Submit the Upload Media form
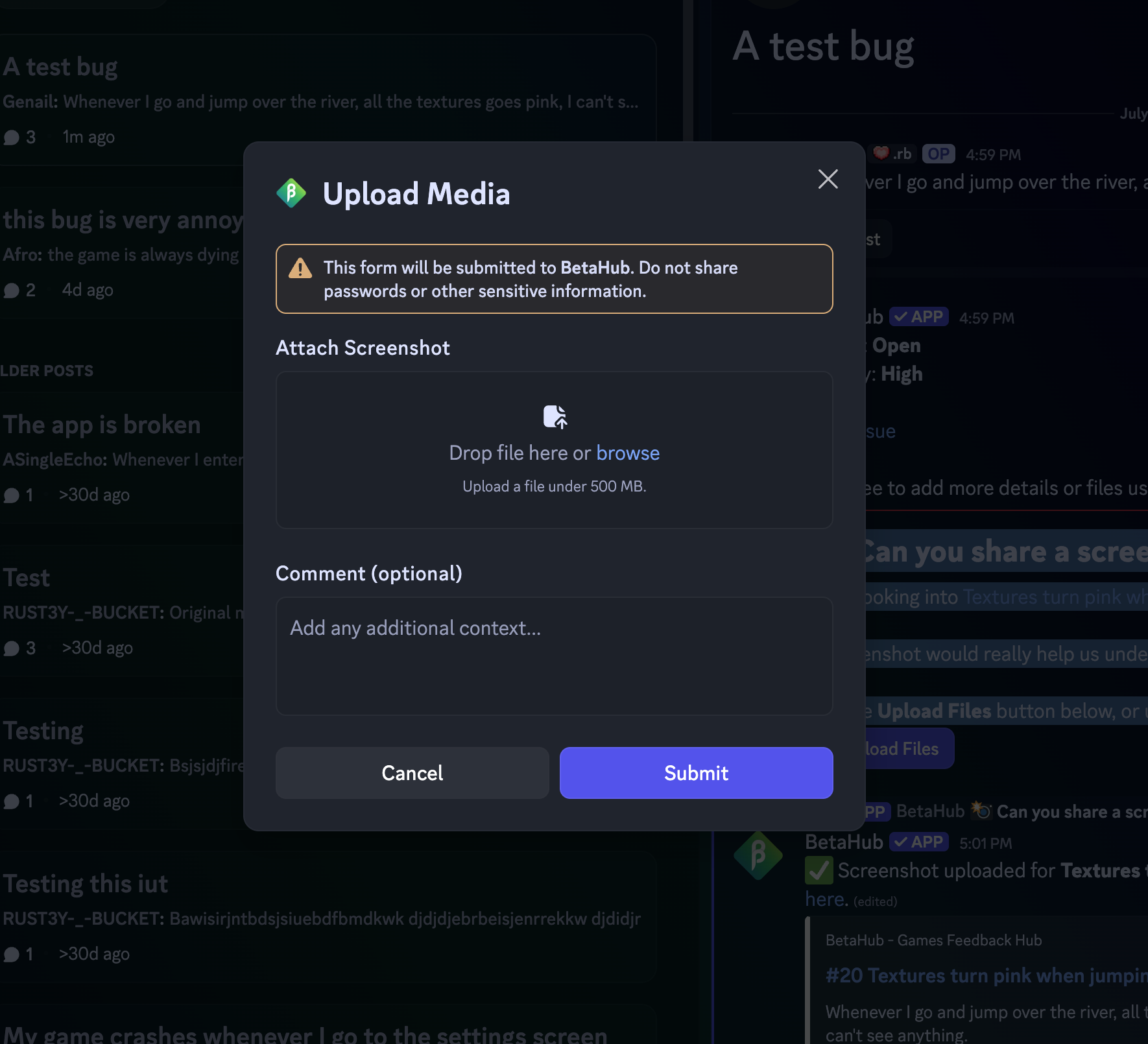Image resolution: width=1148 pixels, height=1044 pixels. [x=697, y=773]
